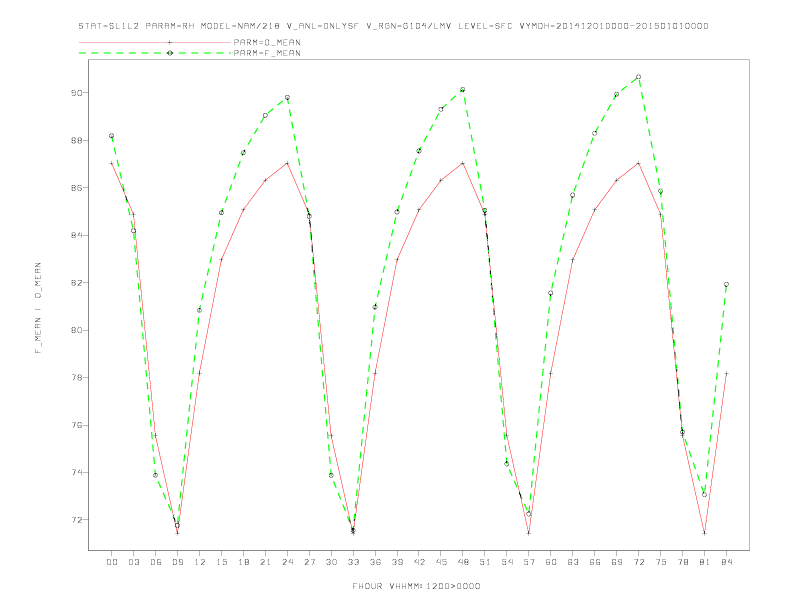Click the y-axis tick label 86
The height and width of the screenshot is (612, 792).
tap(76, 188)
